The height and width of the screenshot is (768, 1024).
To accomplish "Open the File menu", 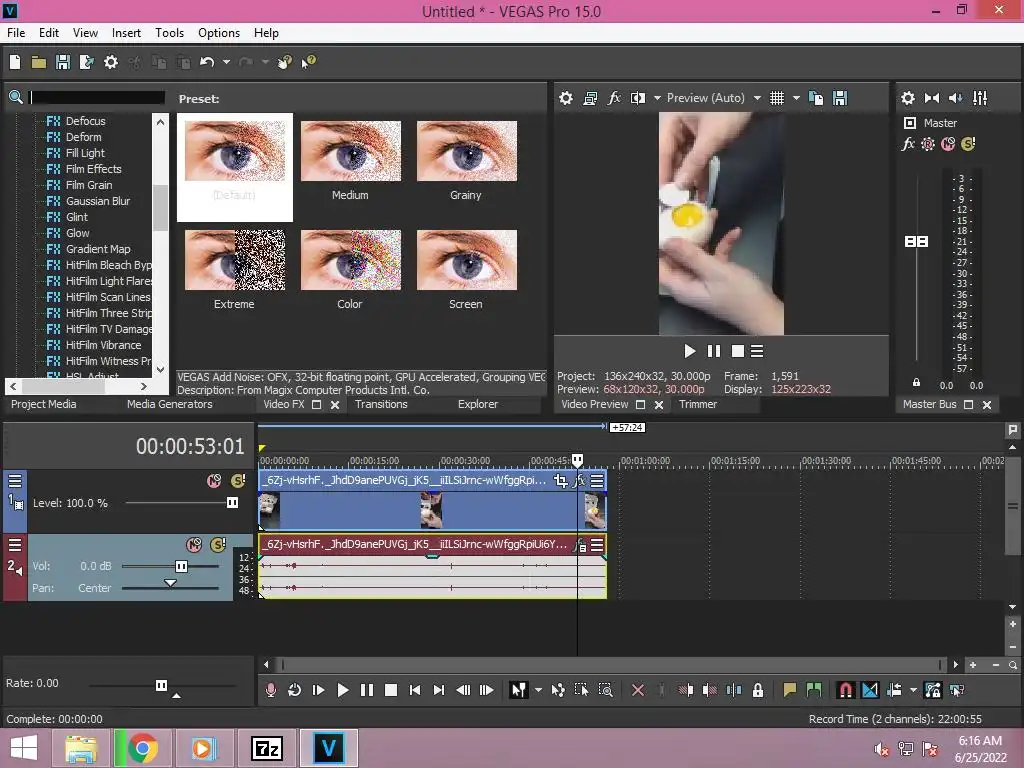I will (16, 33).
